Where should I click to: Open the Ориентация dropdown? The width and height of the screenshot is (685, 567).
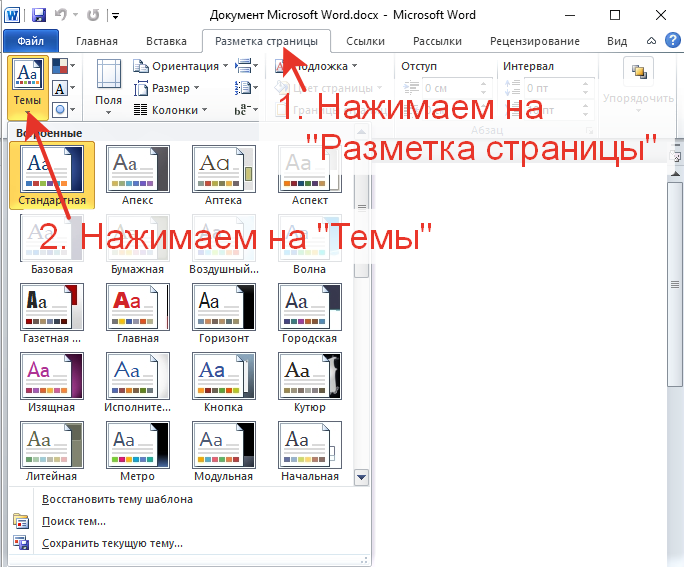point(181,66)
